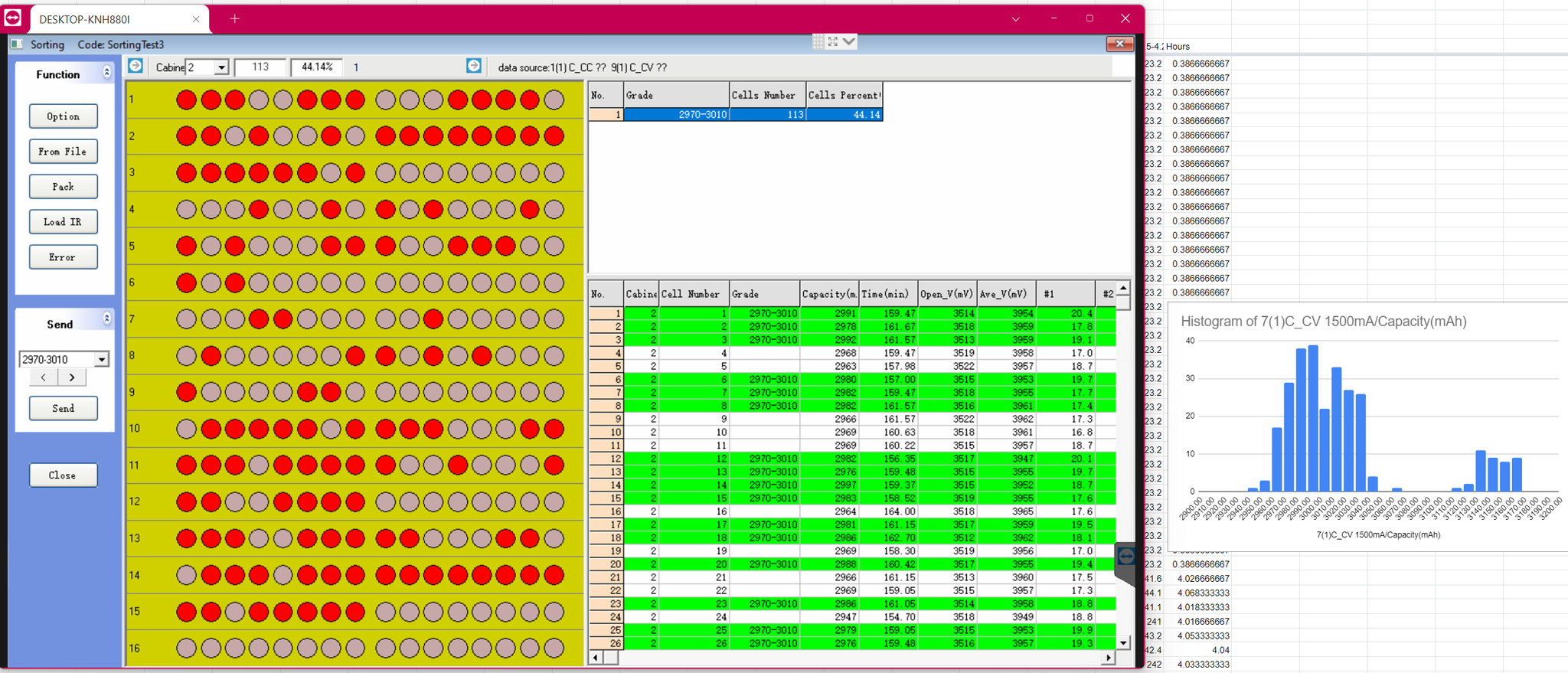The width and height of the screenshot is (1568, 673).
Task: Click left arrow of horizontal table scrollbar
Action: [596, 658]
